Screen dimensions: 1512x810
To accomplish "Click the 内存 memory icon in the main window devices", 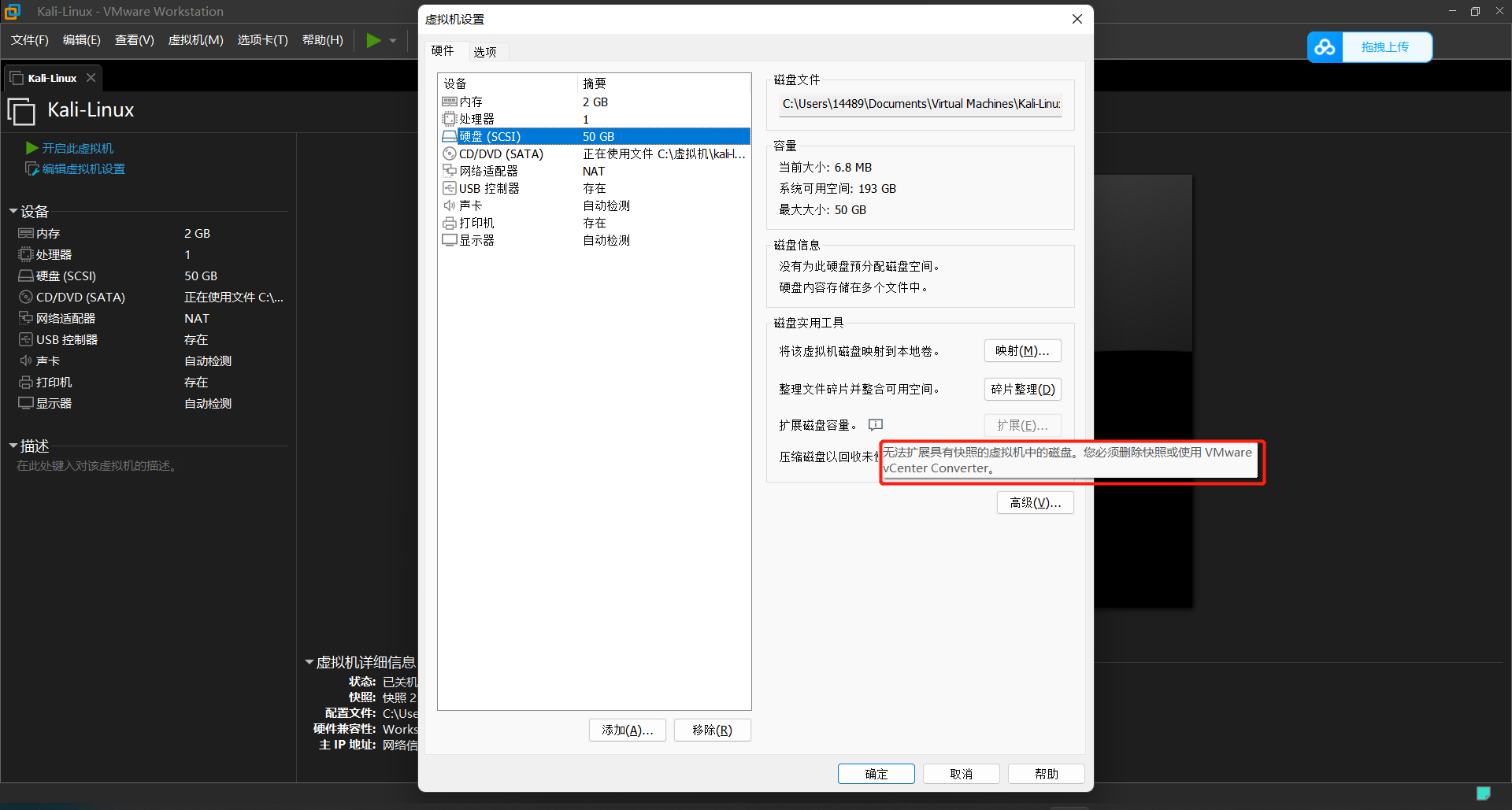I will coord(26,233).
